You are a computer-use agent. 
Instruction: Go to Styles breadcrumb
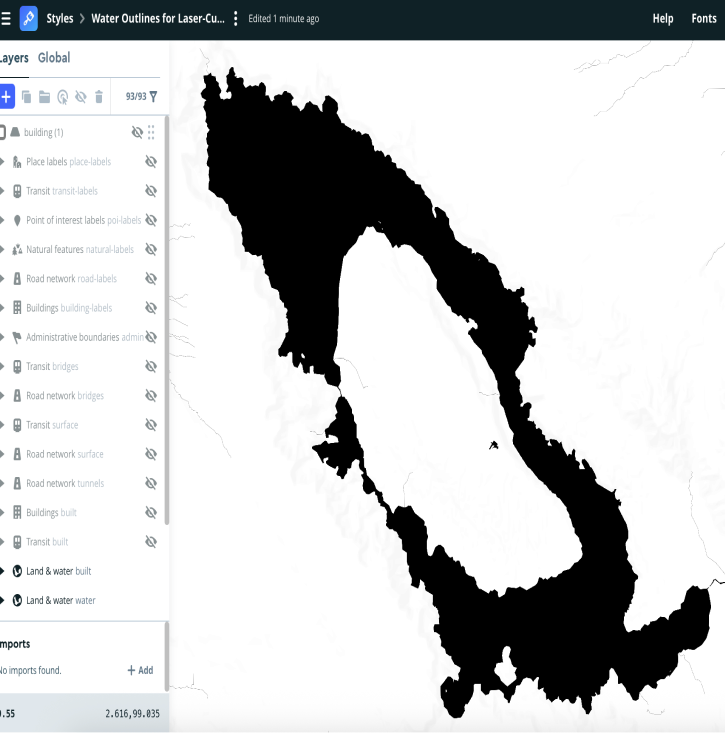tap(60, 19)
